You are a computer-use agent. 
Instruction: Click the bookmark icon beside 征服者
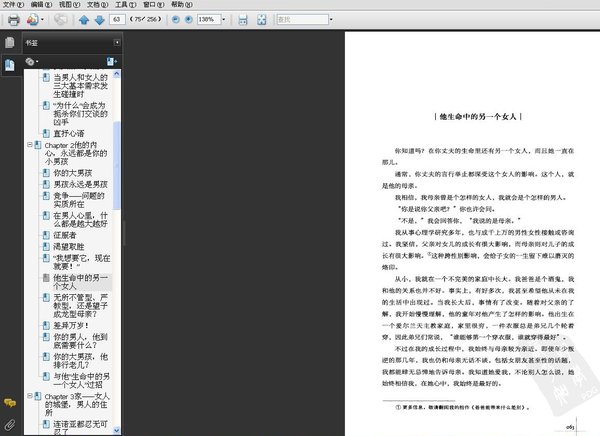[x=46, y=235]
